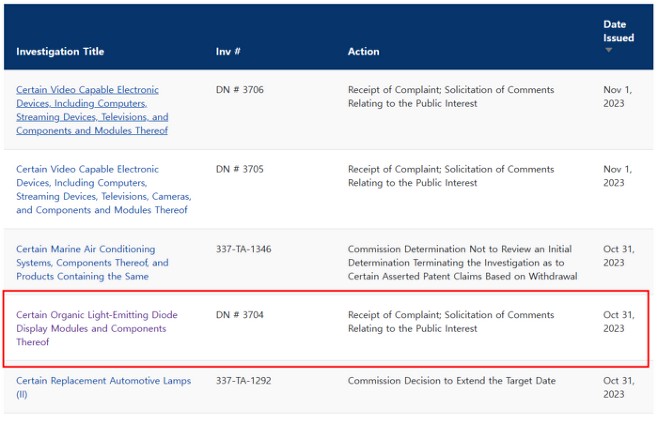
Task: Select the DN # 3706 cell
Action: [x=240, y=90]
